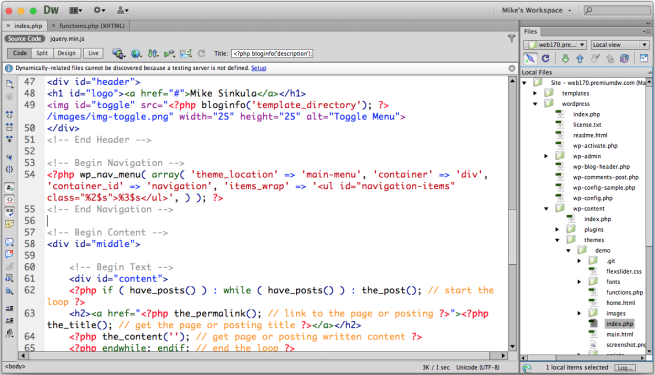The height and width of the screenshot is (375, 655).
Task: Collapse the themes folder
Action: tap(557, 240)
